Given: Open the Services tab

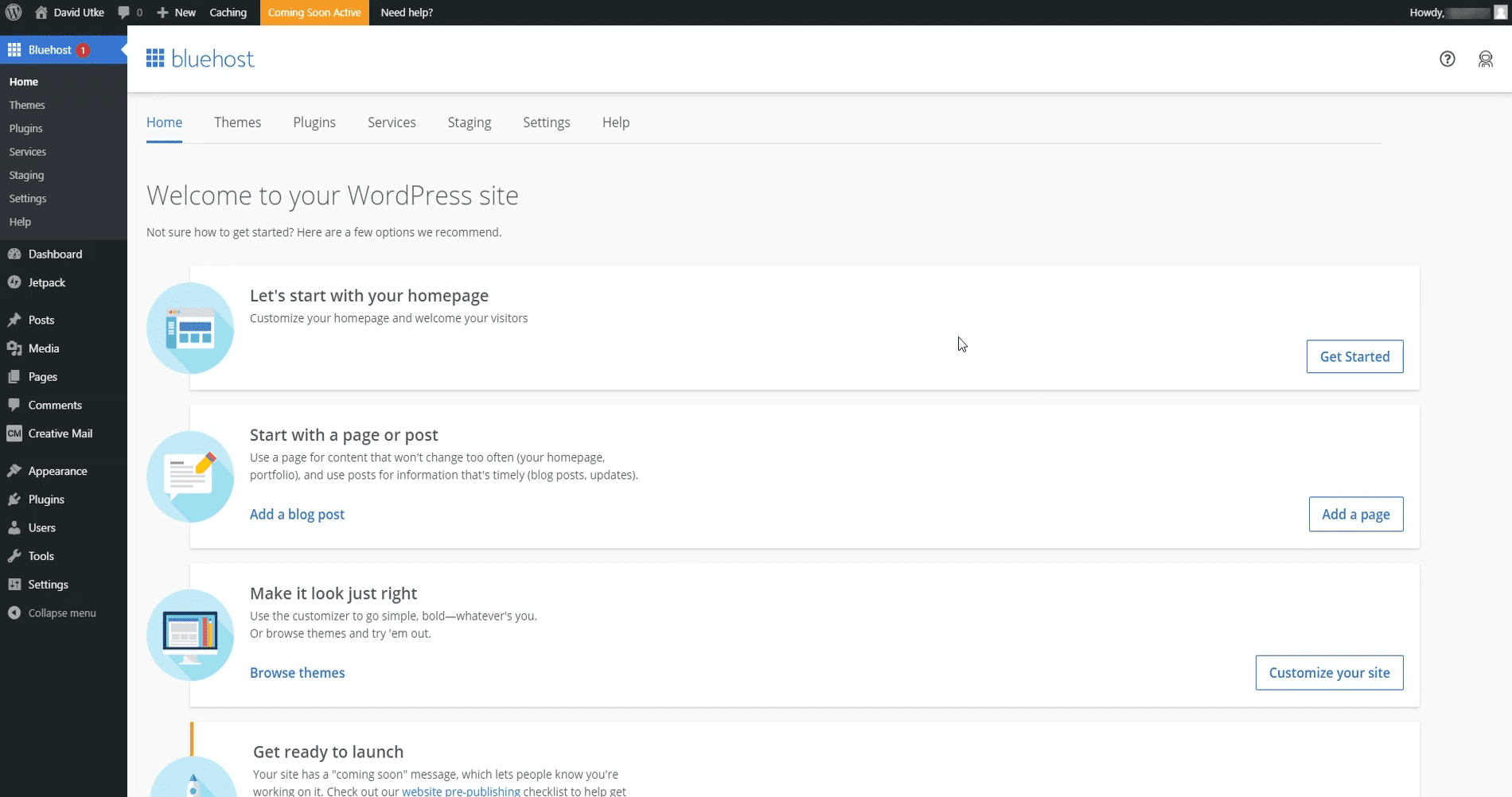Looking at the screenshot, I should [392, 122].
